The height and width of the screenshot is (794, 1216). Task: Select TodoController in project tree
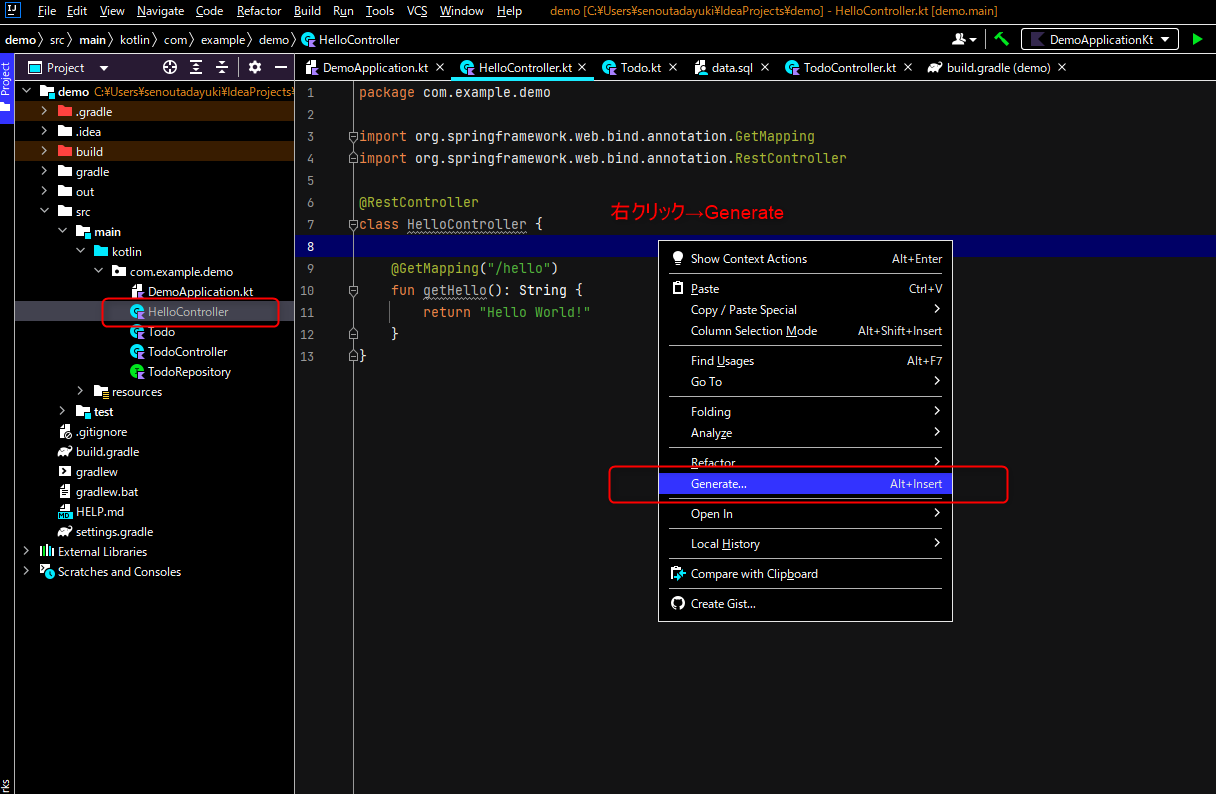(x=178, y=352)
